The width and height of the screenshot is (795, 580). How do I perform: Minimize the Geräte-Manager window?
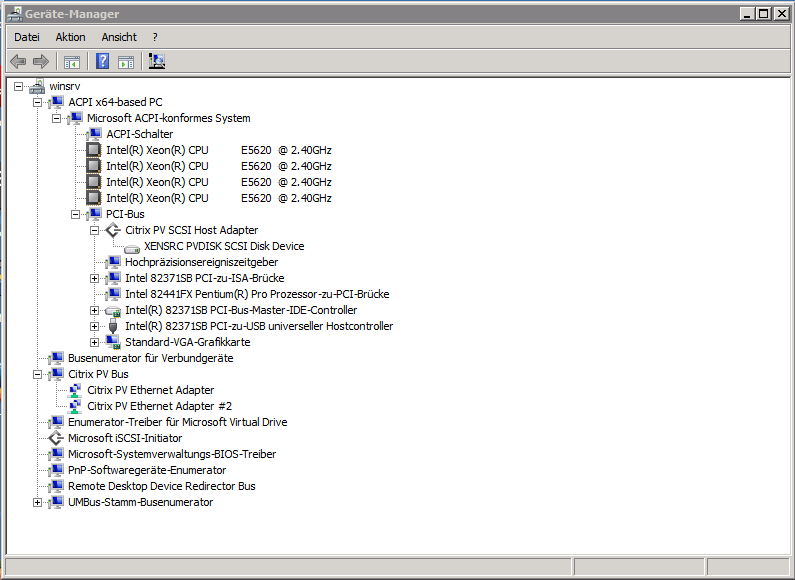tap(746, 14)
